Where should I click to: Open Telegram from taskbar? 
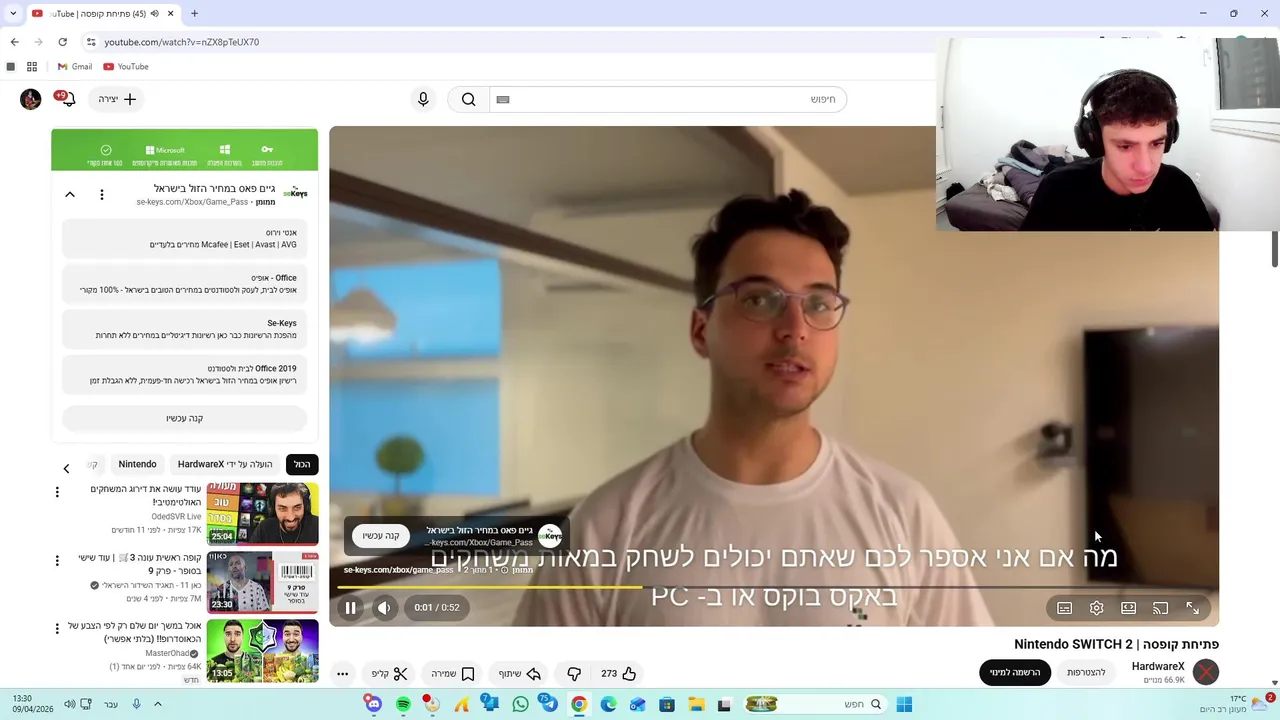point(549,704)
